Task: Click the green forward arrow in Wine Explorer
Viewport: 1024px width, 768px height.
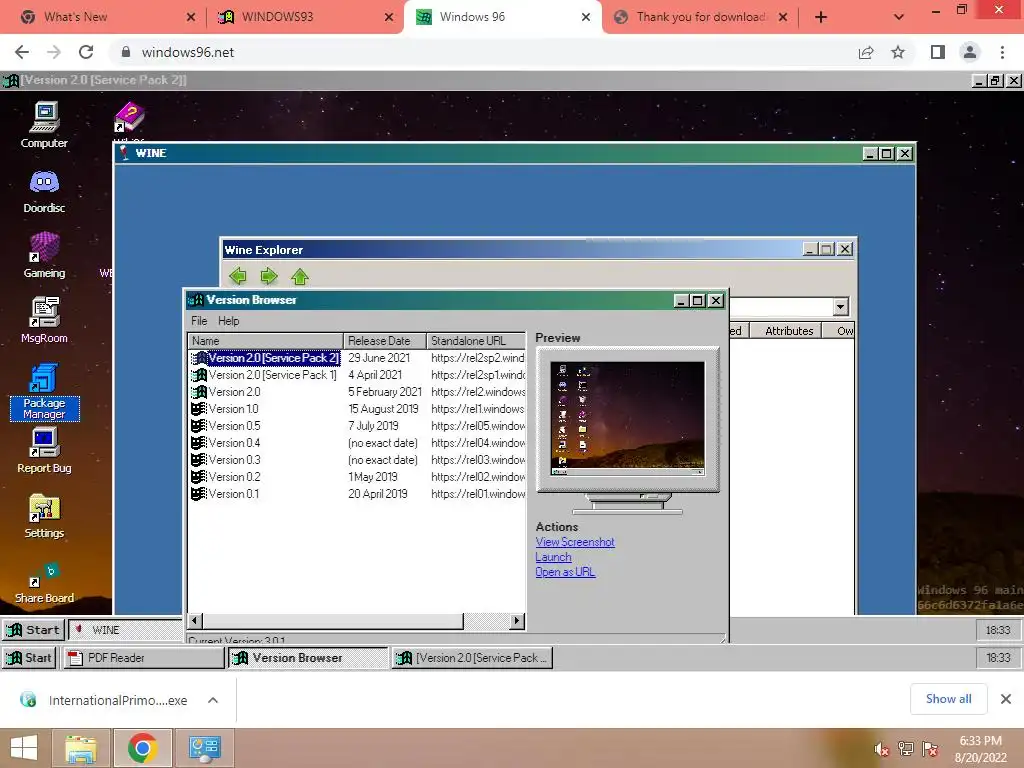Action: click(x=269, y=276)
